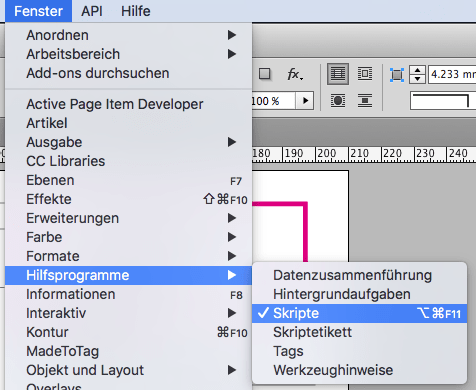Screen dimensions: 476x390
Task: Select wrap around bounding box icon
Action: click(x=365, y=74)
